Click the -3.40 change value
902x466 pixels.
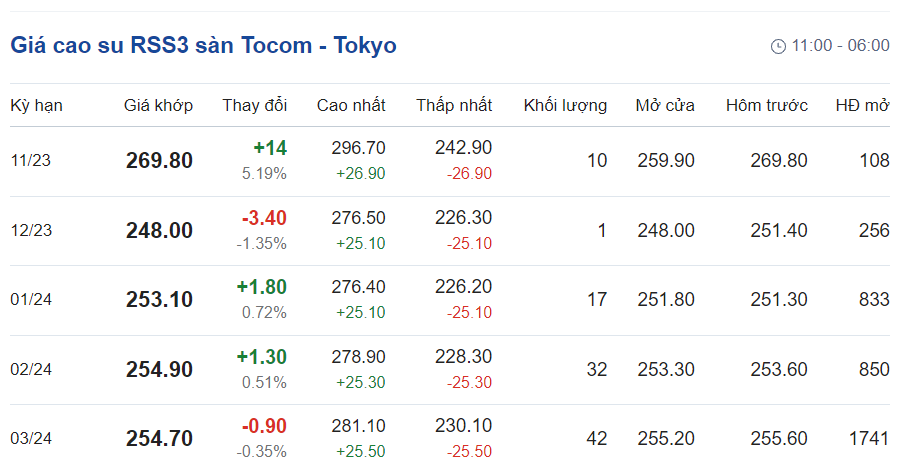coord(264,218)
